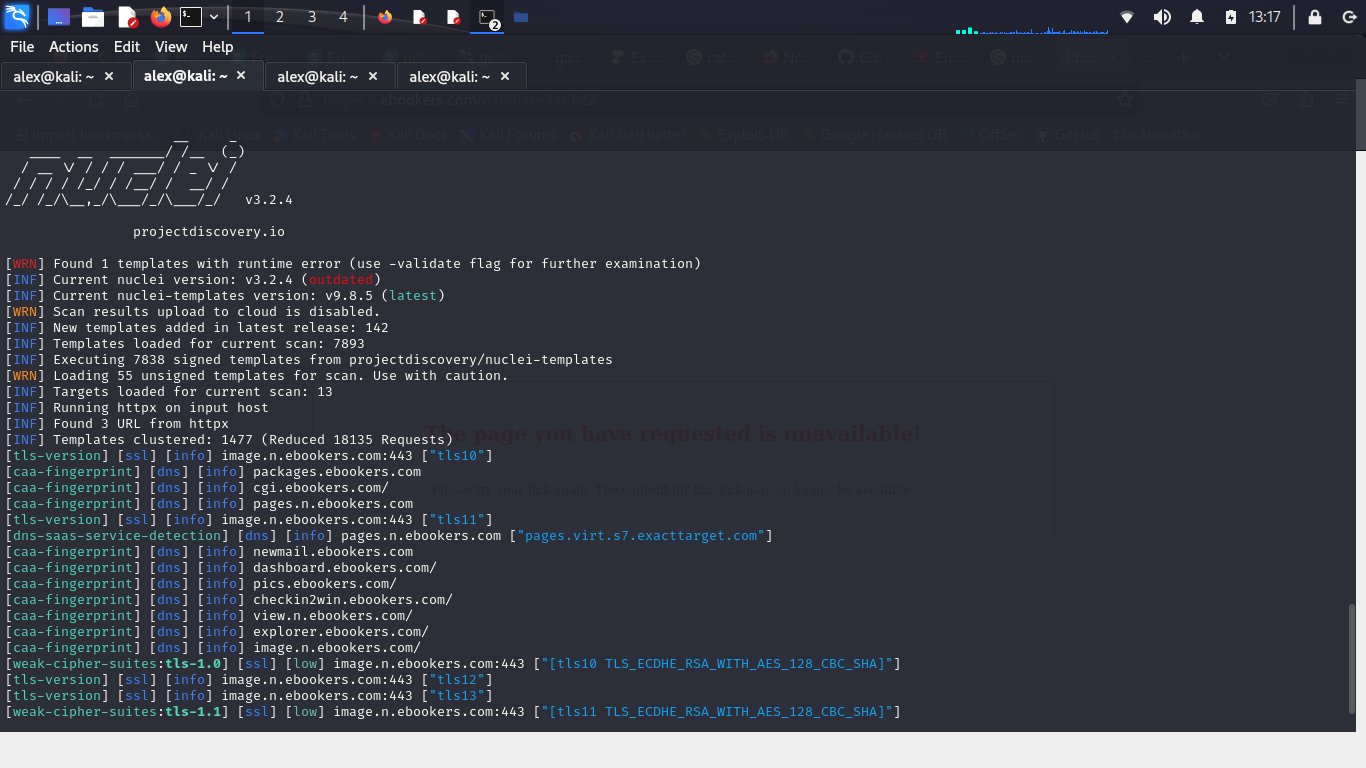Viewport: 1366px width, 768px height.
Task: Check the battery power indicator
Action: [1231, 17]
